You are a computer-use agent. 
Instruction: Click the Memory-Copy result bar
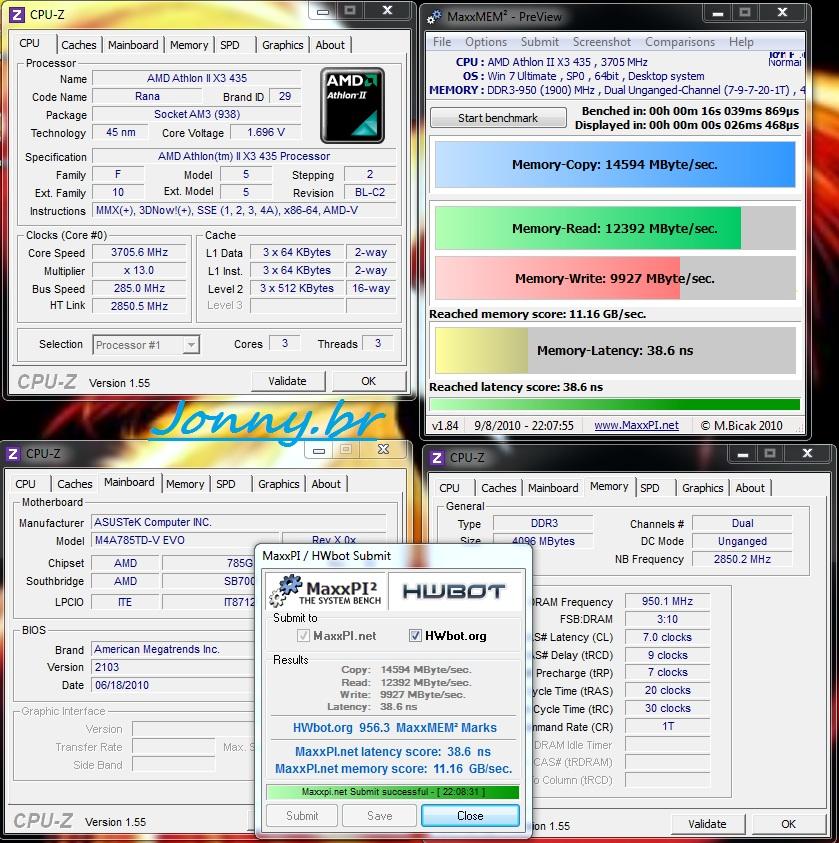(x=615, y=165)
